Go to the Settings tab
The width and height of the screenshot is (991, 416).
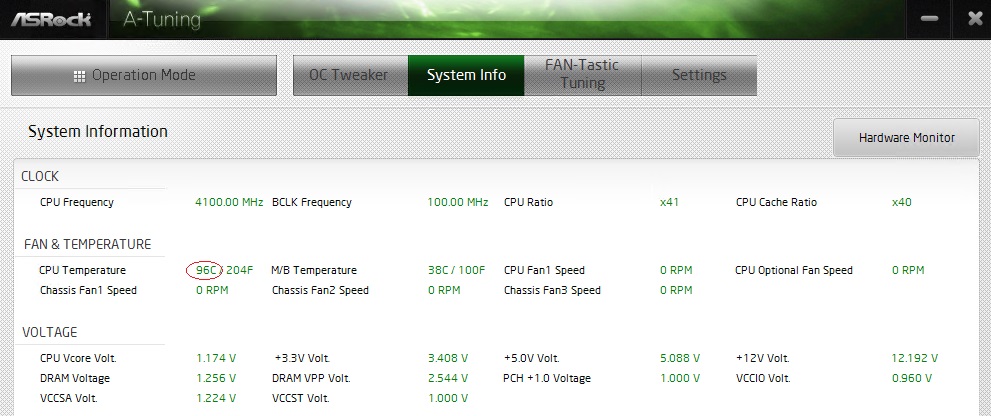coord(699,75)
